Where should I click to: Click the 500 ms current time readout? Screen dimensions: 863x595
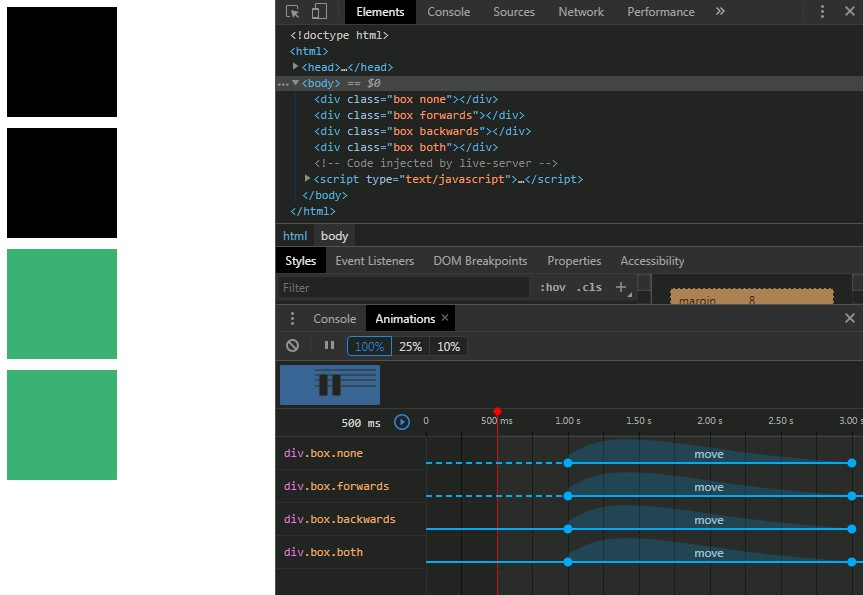pos(361,423)
